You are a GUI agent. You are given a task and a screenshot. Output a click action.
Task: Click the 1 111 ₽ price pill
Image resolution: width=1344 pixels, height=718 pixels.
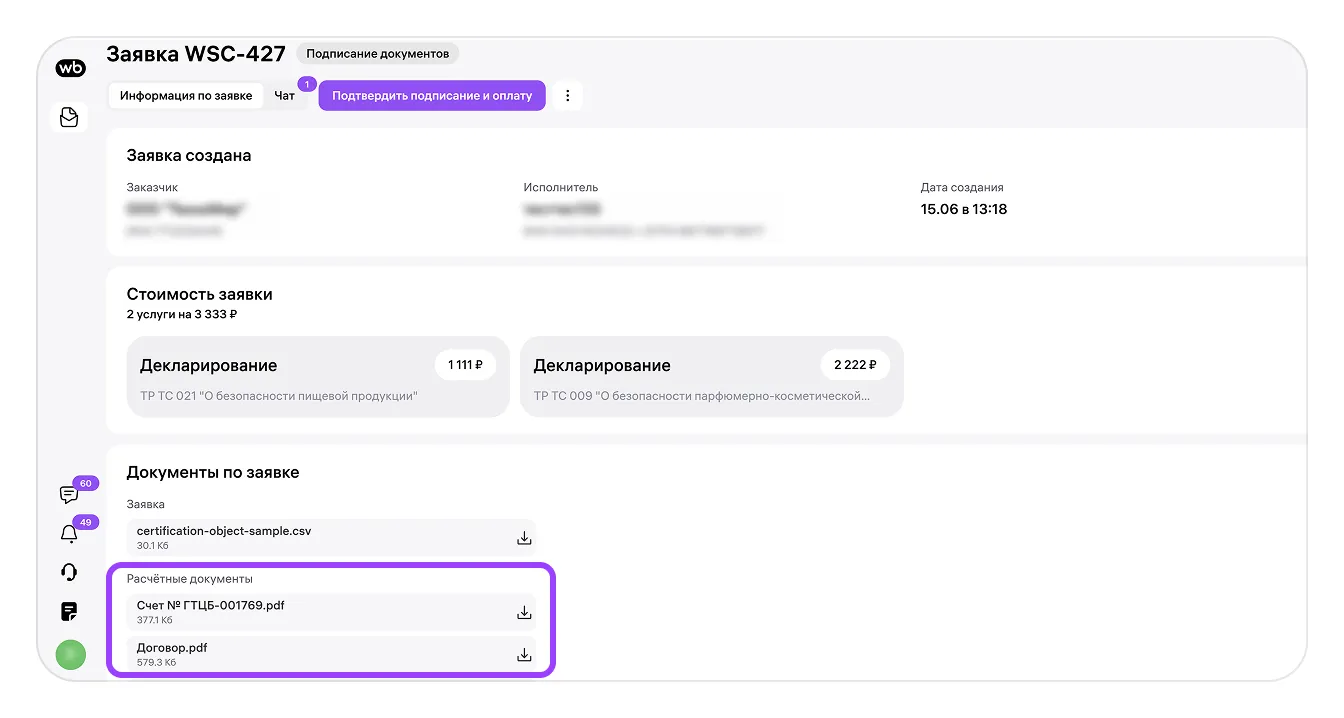pyautogui.click(x=466, y=365)
